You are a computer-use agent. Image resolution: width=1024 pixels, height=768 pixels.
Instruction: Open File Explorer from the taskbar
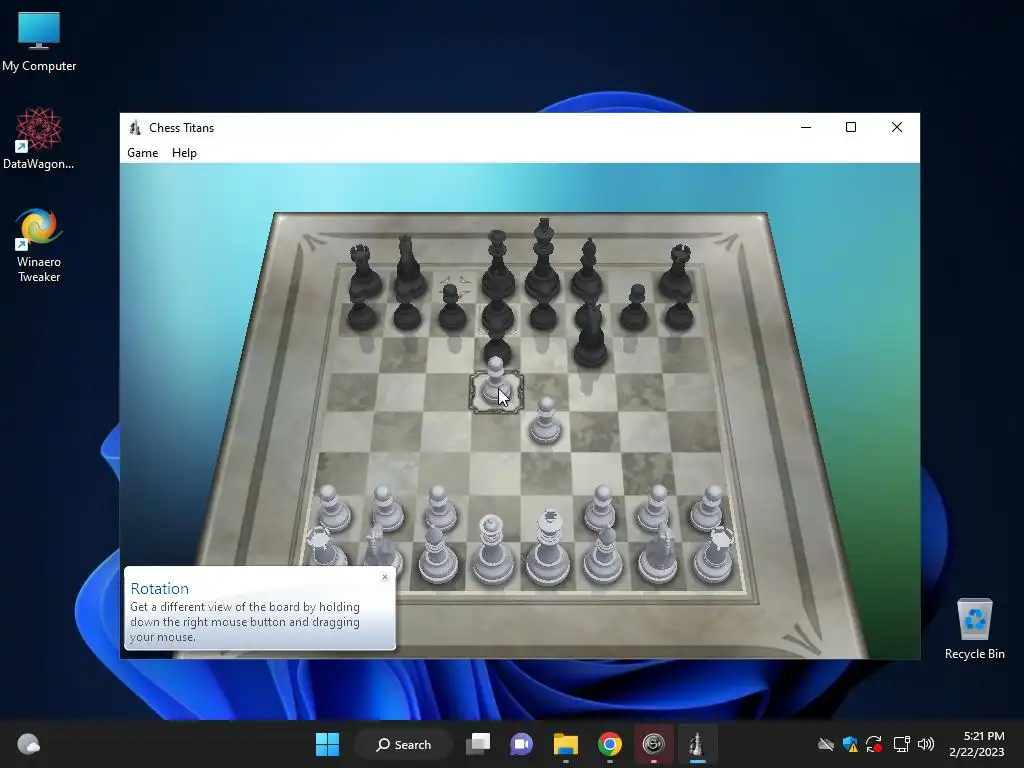point(566,744)
